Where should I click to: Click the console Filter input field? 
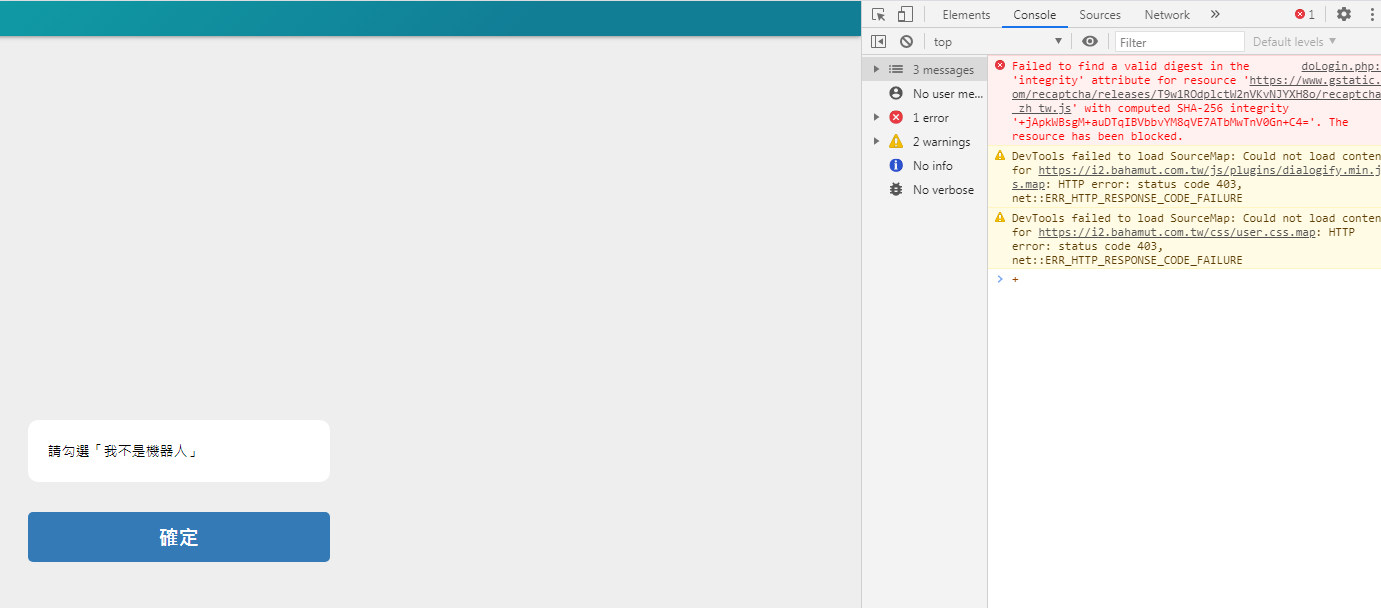(x=1179, y=42)
